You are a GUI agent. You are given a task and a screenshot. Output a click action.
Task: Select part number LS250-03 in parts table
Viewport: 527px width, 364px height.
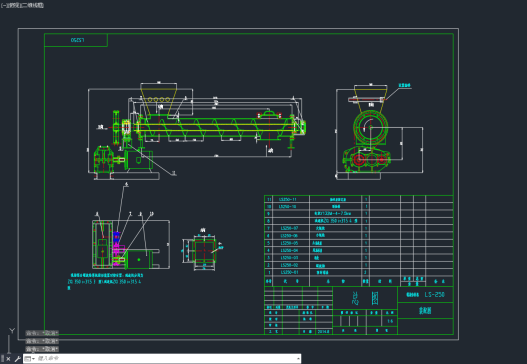coord(289,258)
